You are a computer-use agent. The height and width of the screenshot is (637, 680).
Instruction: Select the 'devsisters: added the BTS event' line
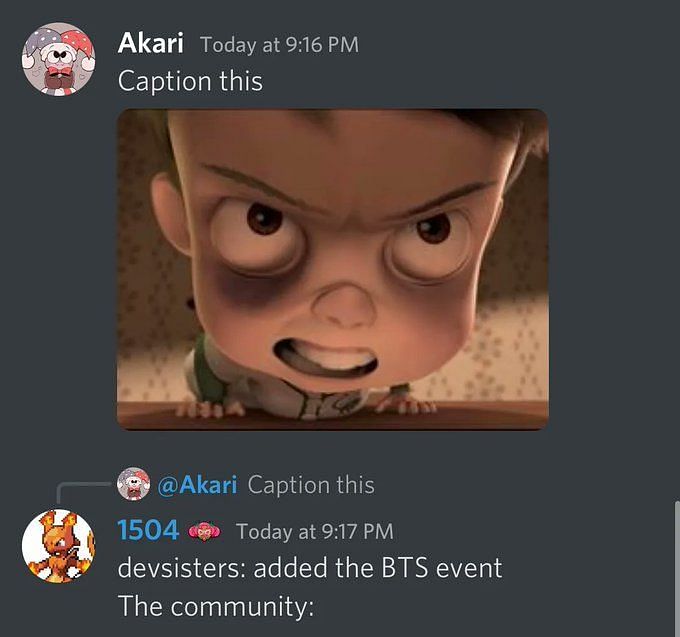(310, 568)
